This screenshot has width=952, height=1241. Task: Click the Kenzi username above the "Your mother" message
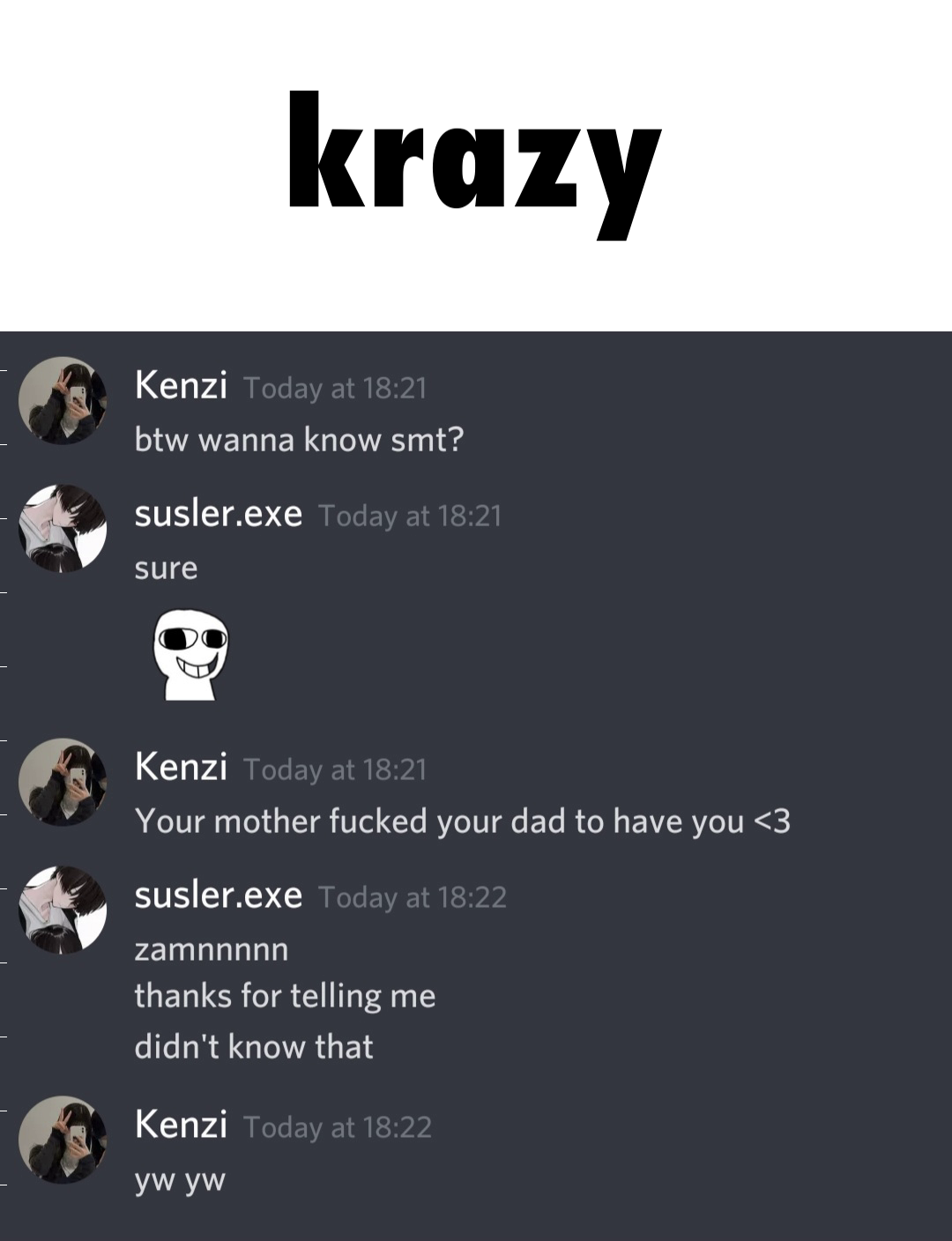(181, 767)
